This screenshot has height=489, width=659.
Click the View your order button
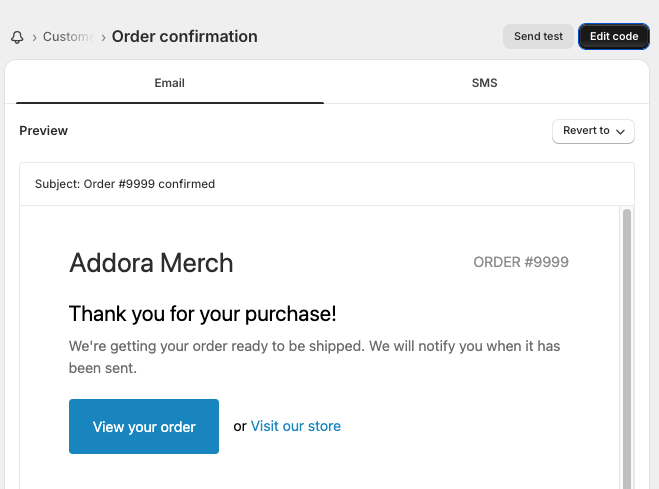tap(144, 427)
